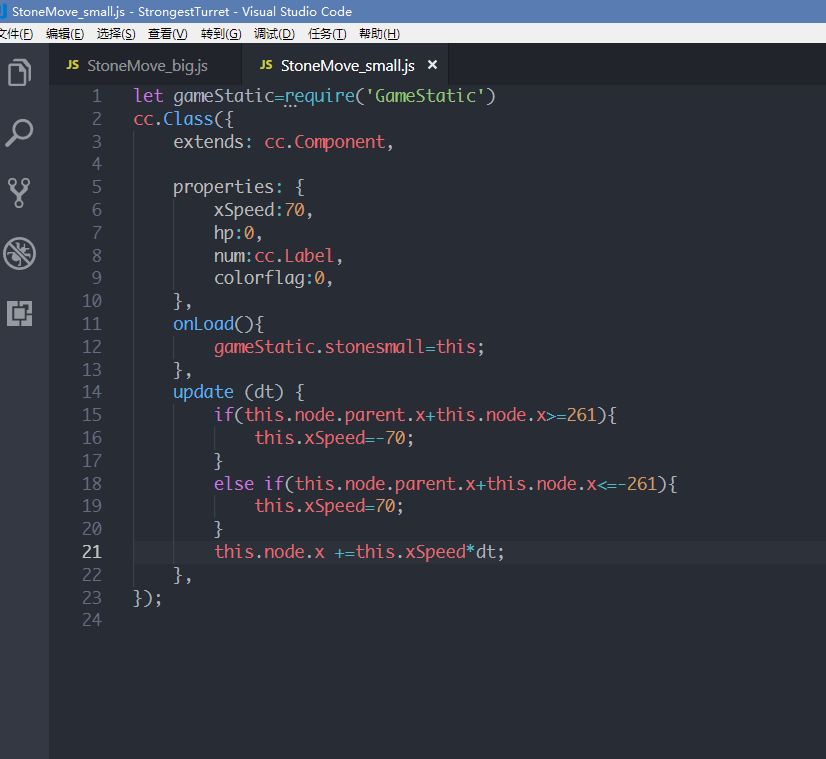This screenshot has width=826, height=759.
Task: Click 'cc.Class' on line 2
Action: (173, 119)
